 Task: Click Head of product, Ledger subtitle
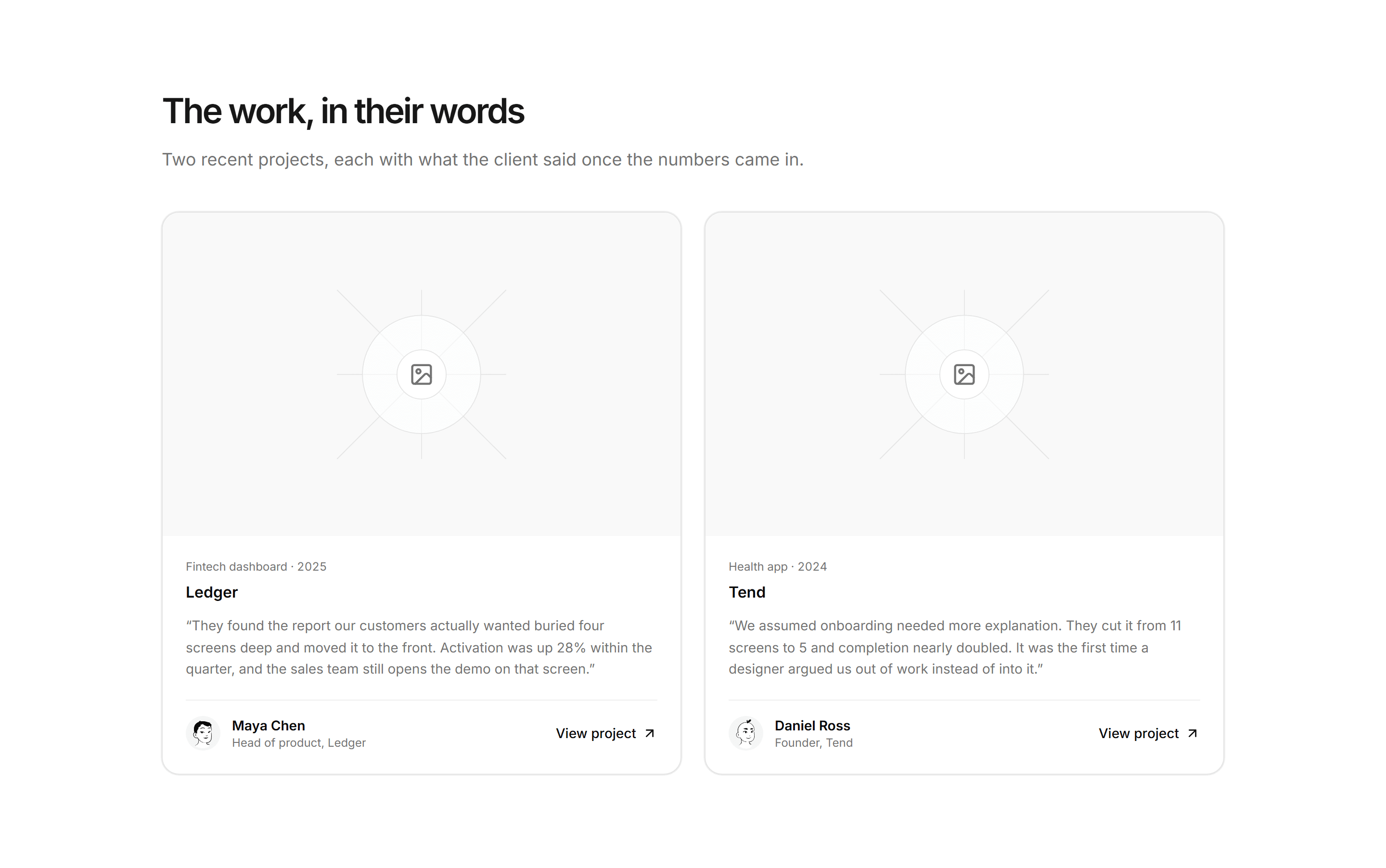tap(298, 742)
